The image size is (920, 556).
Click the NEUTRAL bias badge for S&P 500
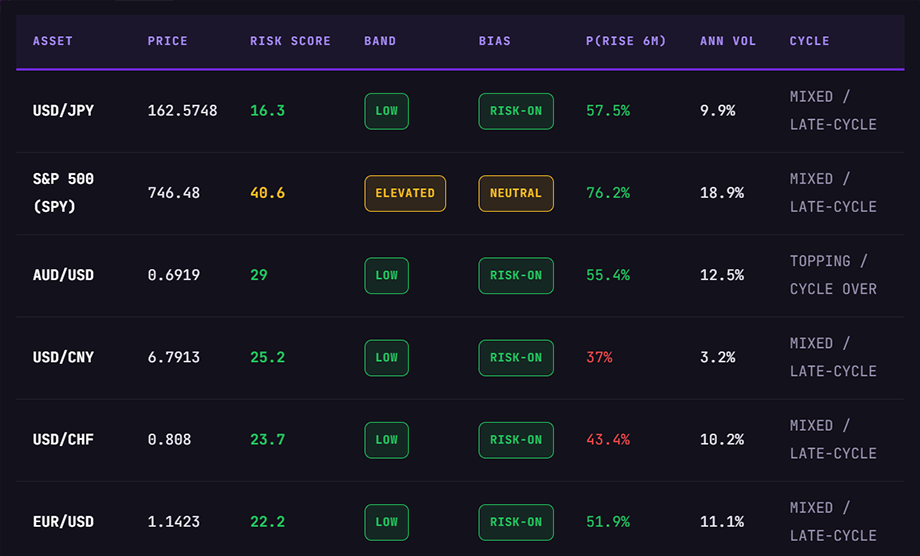(516, 194)
